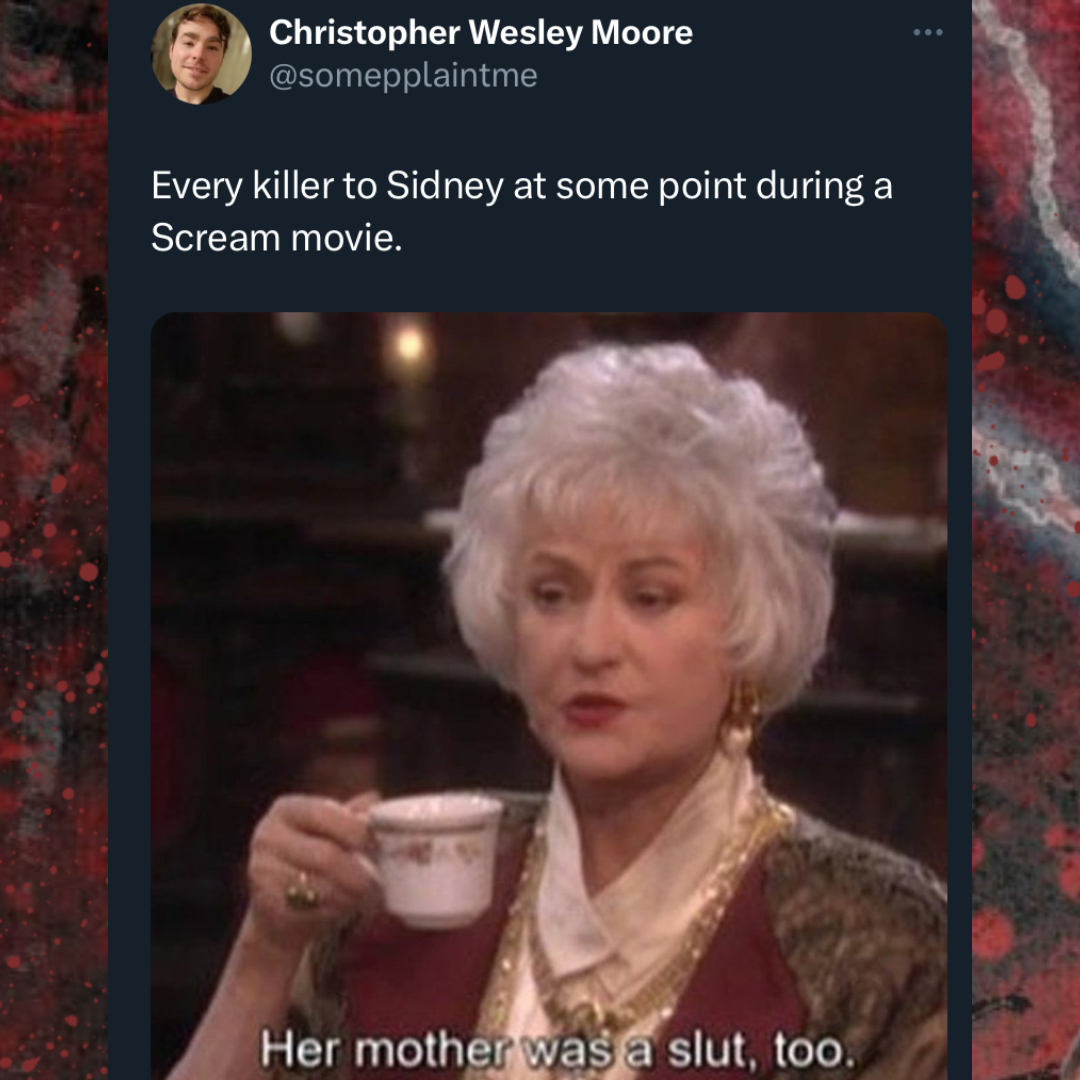The height and width of the screenshot is (1080, 1080).
Task: Click the glowing lamp in image background
Action: point(409,342)
